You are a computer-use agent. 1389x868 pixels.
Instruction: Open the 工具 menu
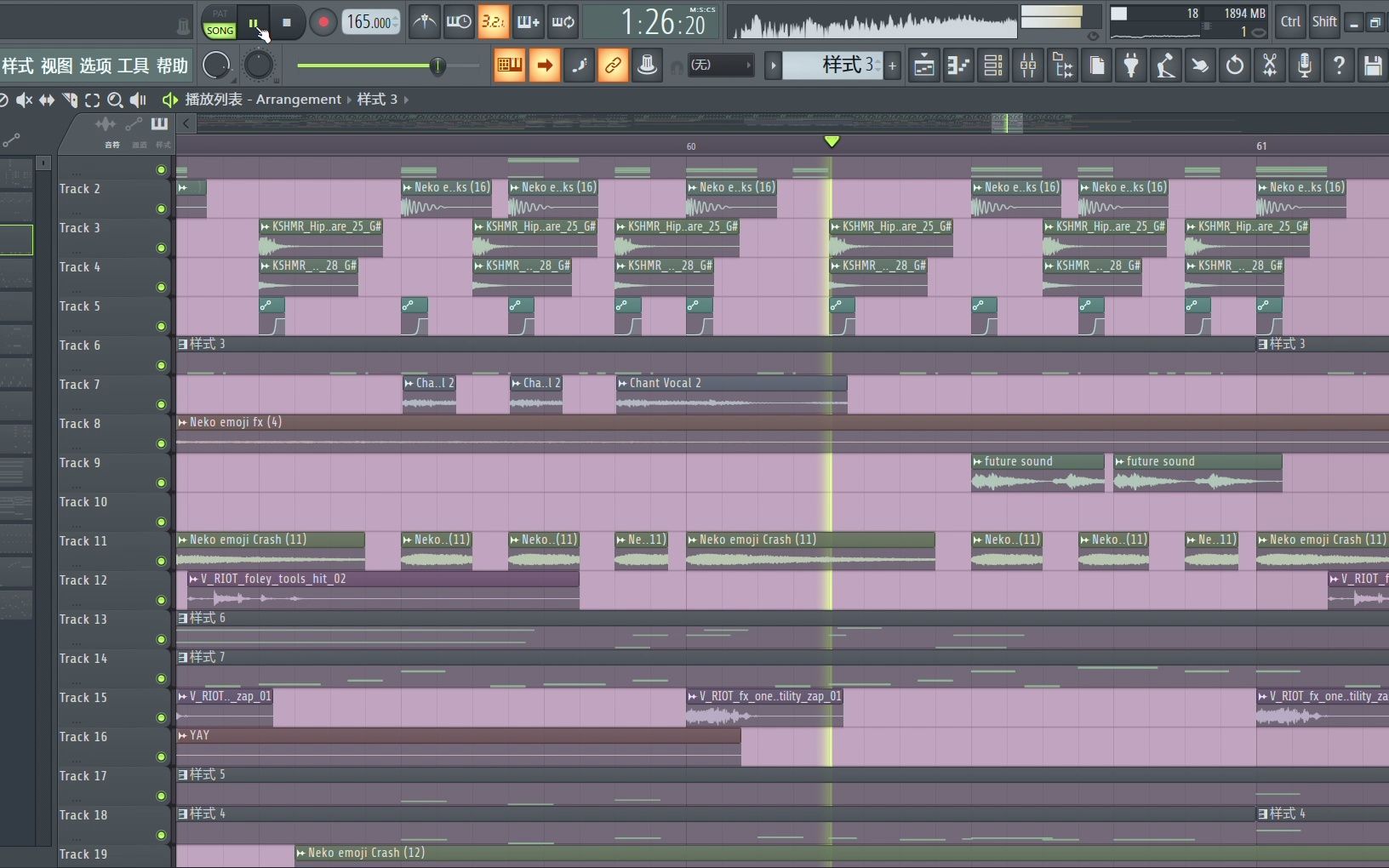point(134,66)
